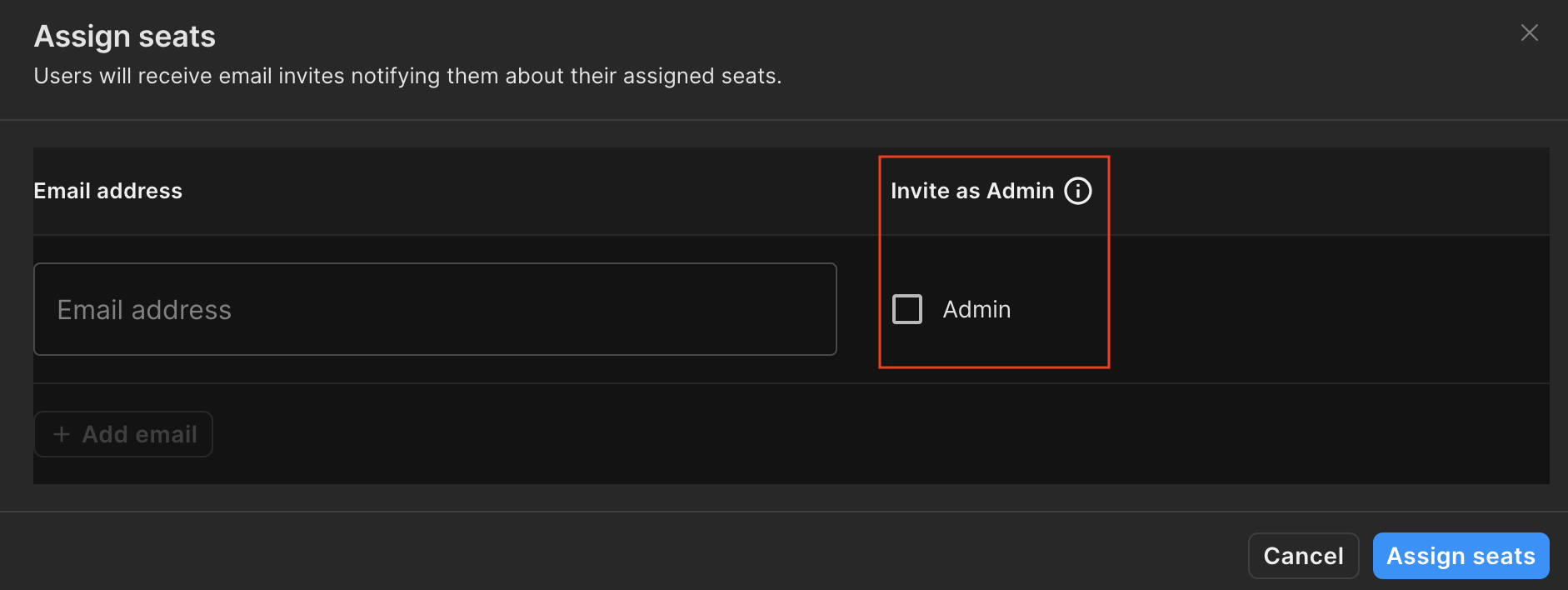Confirm with the blue Assign seats button
Viewport: 1568px width, 590px height.
pyautogui.click(x=1461, y=556)
